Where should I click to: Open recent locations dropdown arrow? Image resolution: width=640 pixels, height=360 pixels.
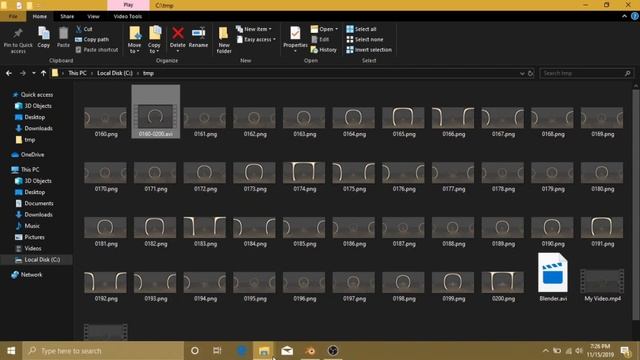33,73
